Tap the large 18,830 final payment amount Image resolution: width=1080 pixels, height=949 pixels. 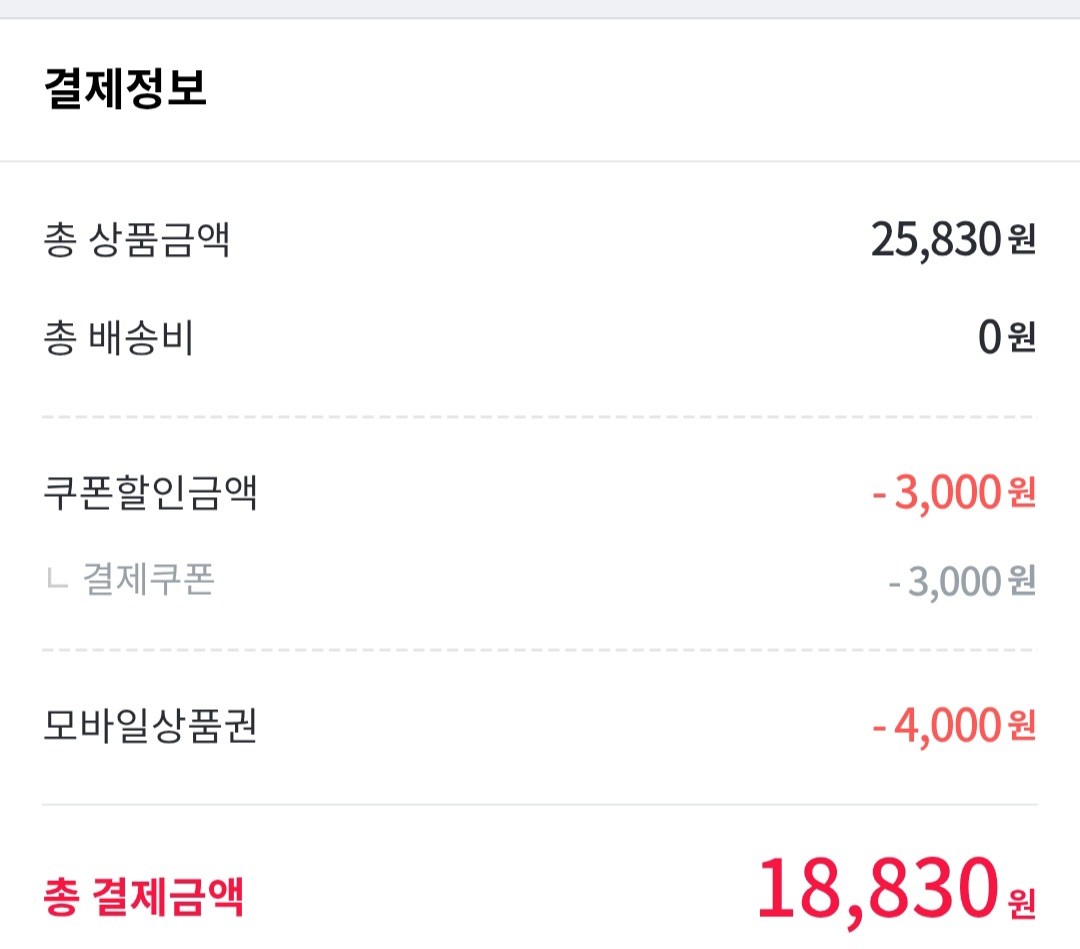click(878, 889)
